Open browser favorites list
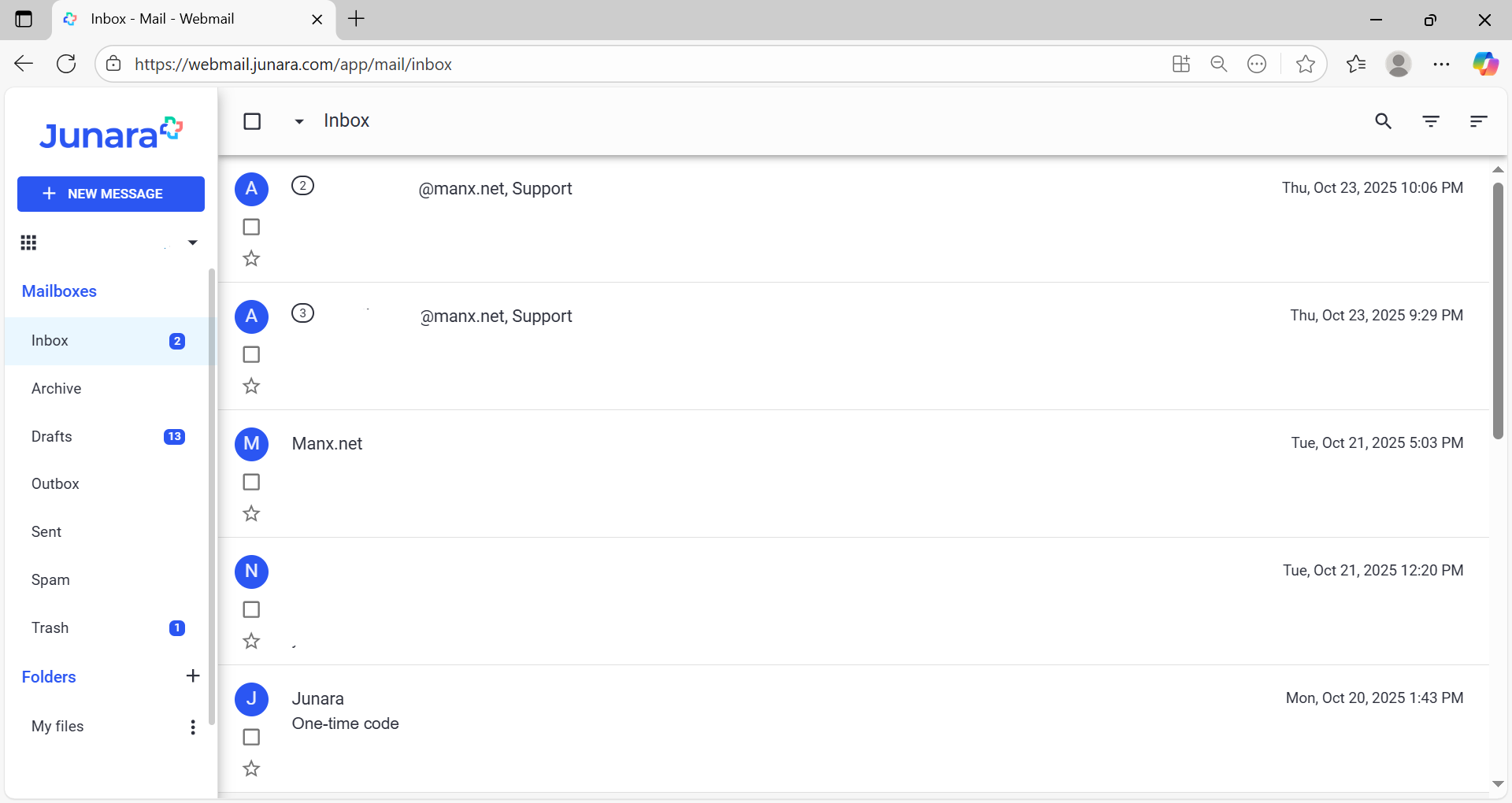 click(1355, 64)
